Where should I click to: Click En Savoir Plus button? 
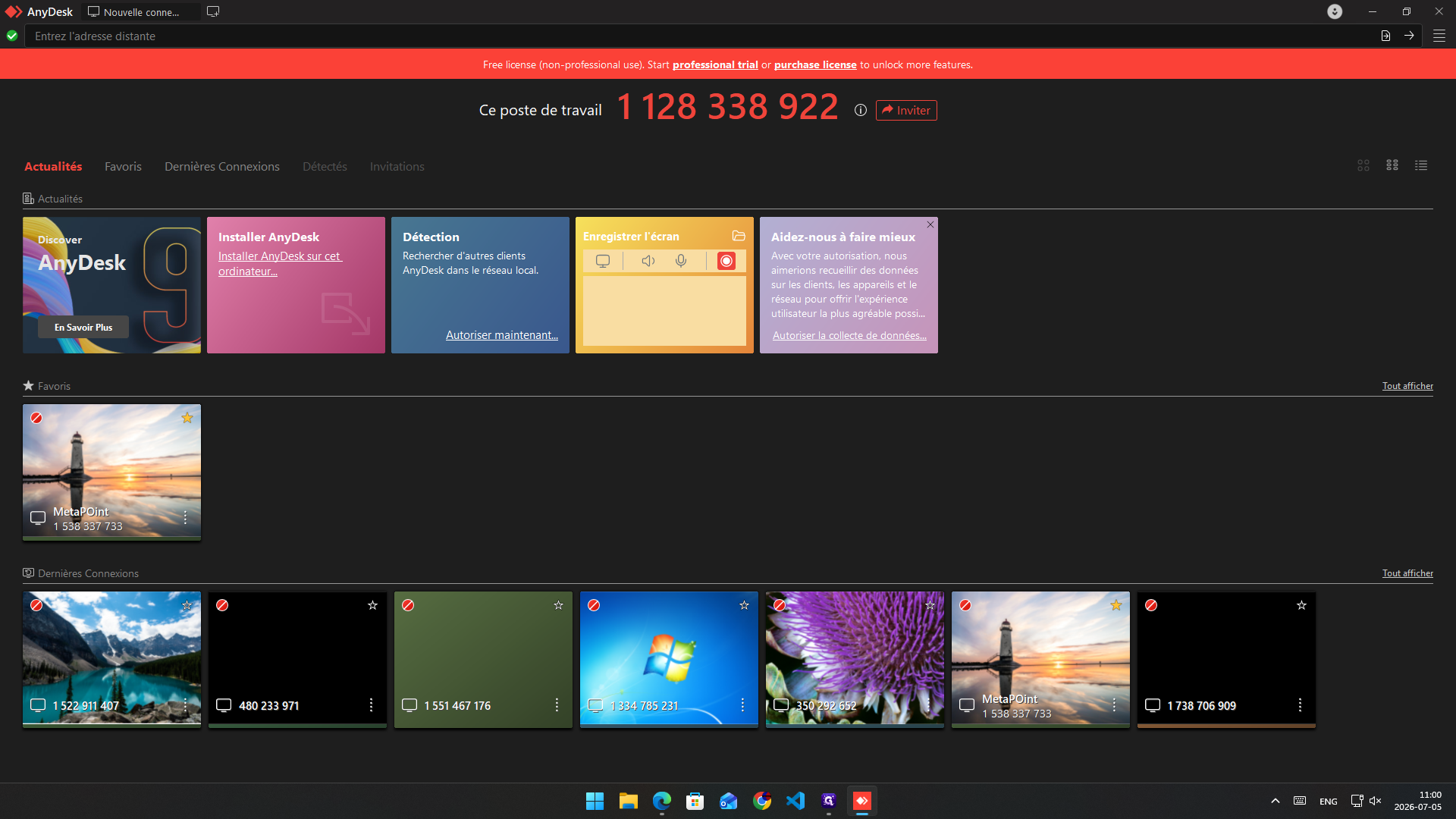pyautogui.click(x=83, y=327)
